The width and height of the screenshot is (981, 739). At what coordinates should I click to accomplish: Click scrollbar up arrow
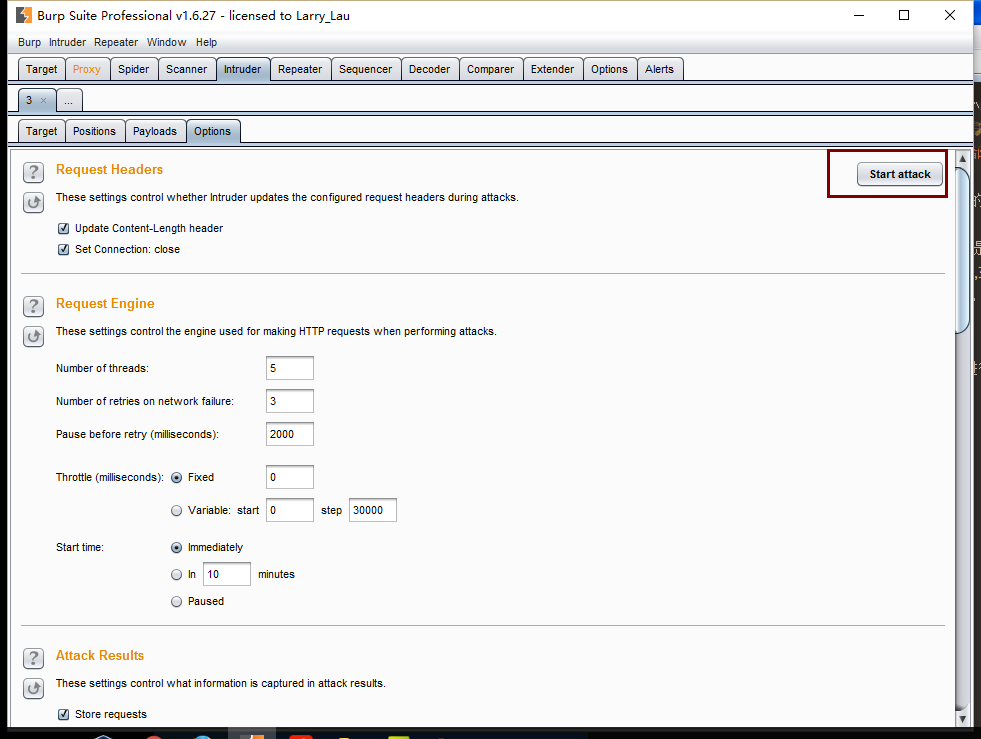[x=963, y=159]
